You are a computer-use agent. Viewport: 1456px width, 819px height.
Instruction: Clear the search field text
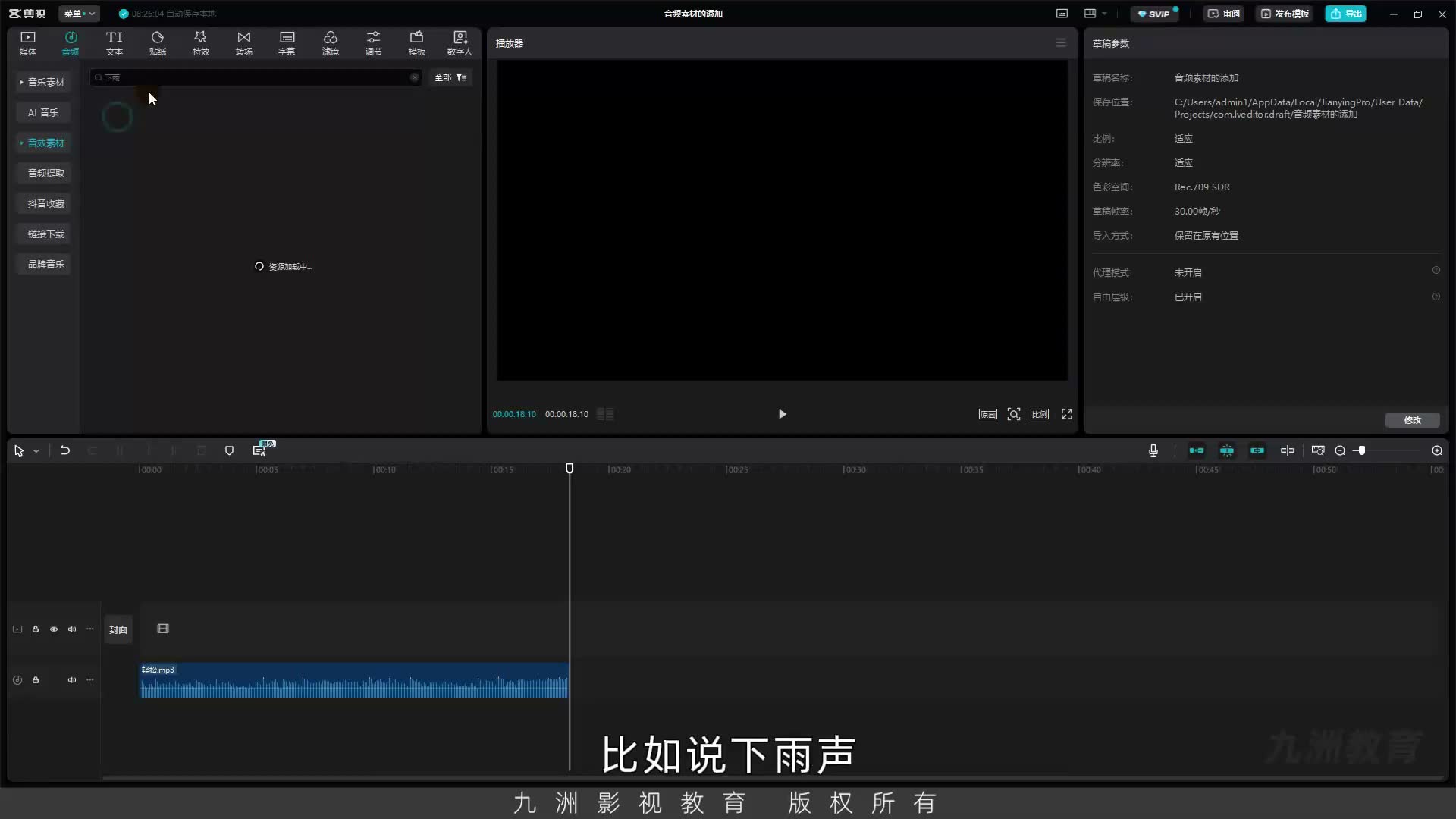tap(414, 77)
